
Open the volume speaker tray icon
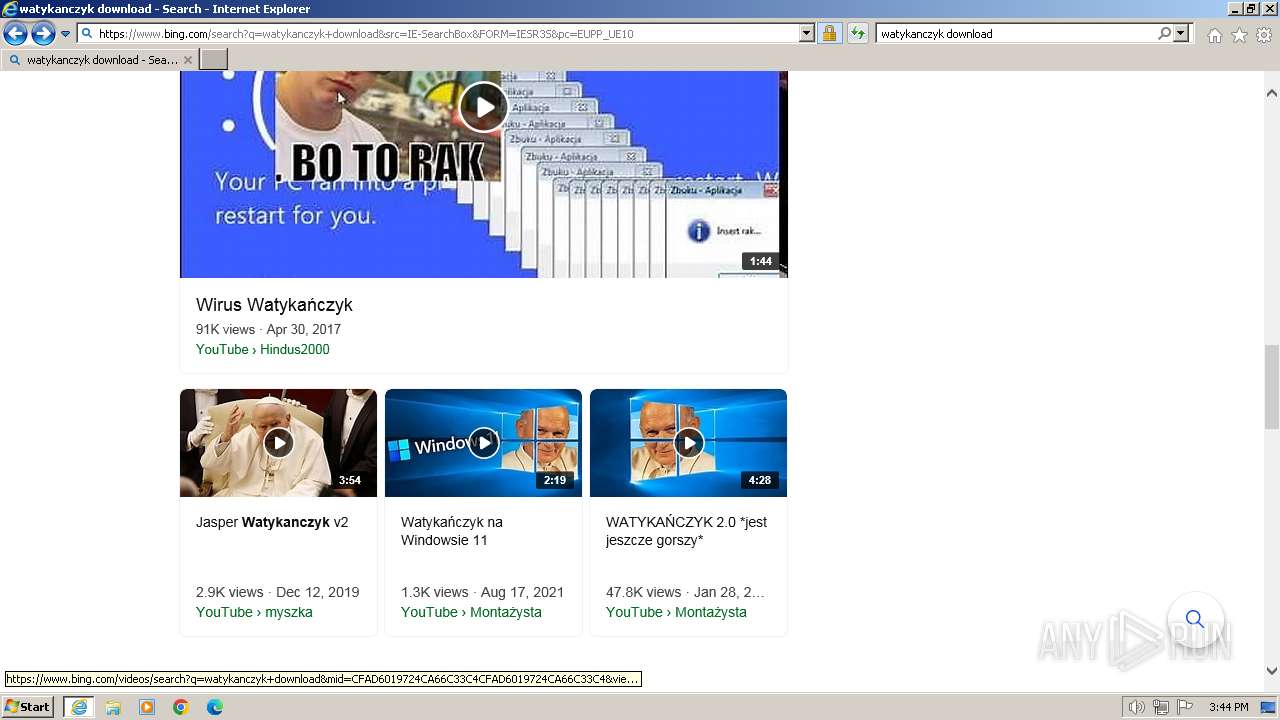(x=1137, y=707)
